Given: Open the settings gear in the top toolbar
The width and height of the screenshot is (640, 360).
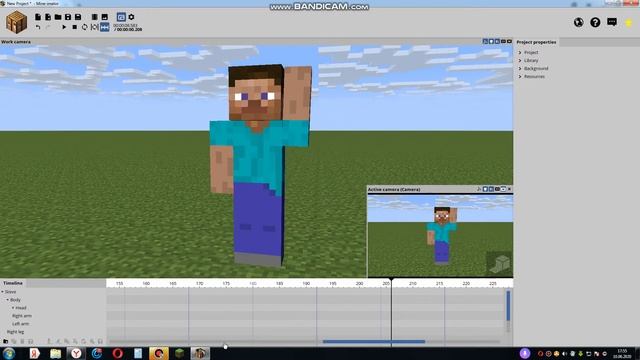Looking at the screenshot, I should [131, 17].
